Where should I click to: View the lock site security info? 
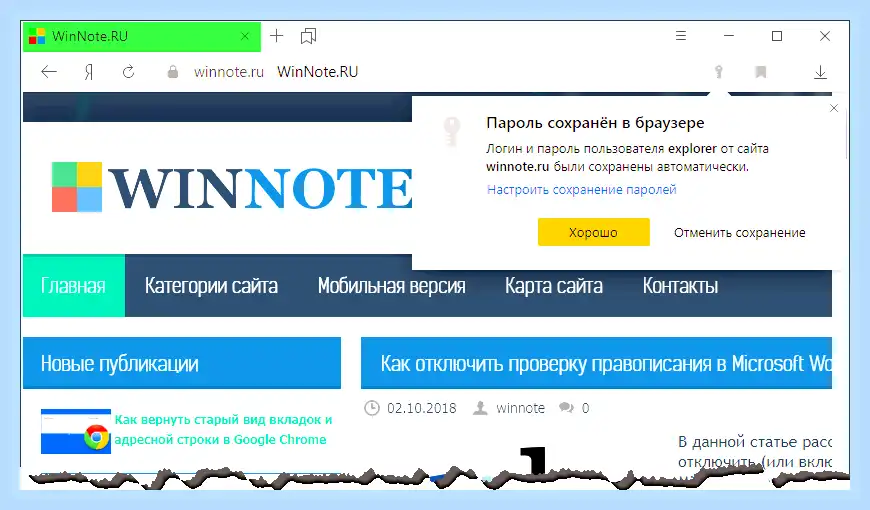click(173, 72)
